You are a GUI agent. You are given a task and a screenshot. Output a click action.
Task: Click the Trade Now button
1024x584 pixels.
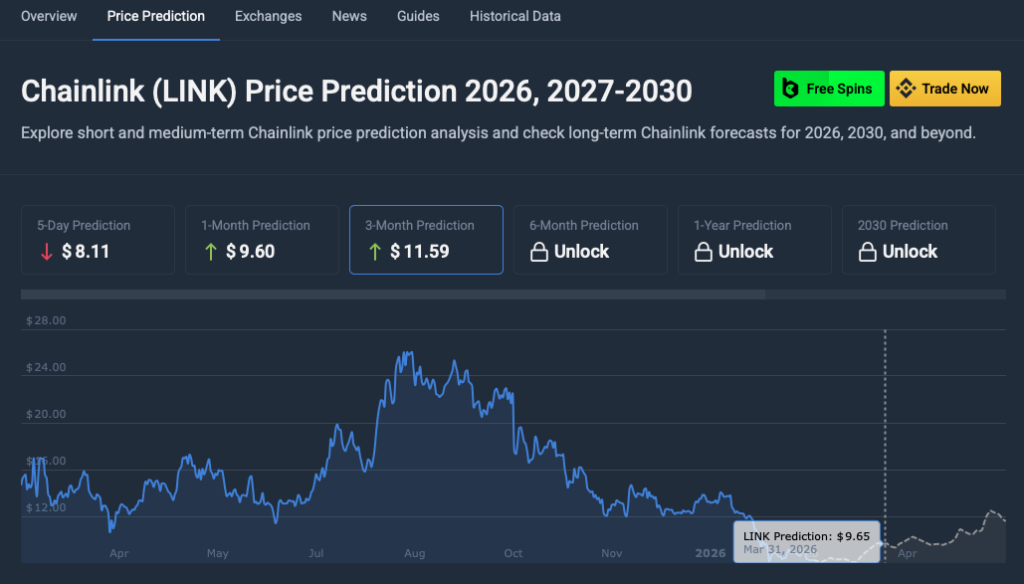(x=945, y=88)
